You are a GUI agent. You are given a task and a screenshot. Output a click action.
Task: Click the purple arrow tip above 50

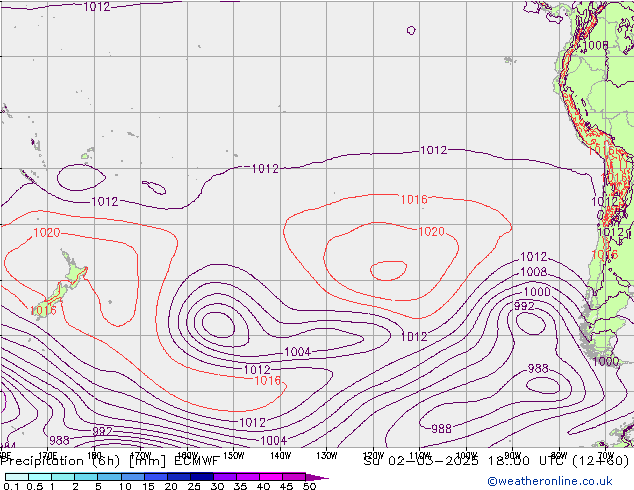coord(317,477)
